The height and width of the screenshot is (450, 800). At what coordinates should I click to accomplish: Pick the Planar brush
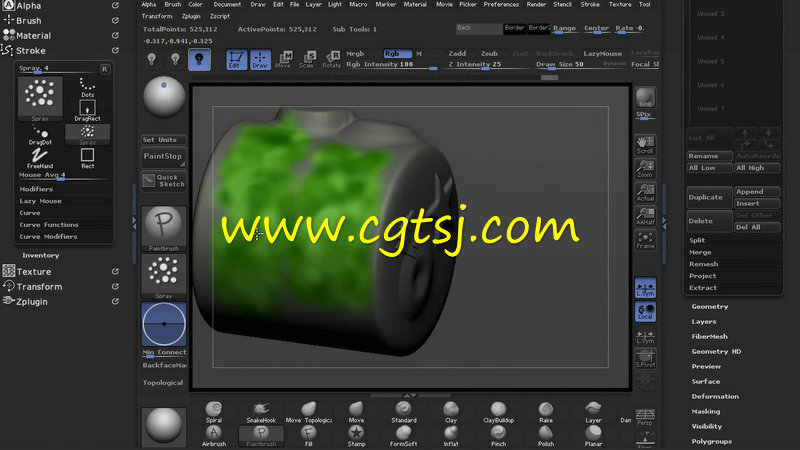[x=593, y=436]
